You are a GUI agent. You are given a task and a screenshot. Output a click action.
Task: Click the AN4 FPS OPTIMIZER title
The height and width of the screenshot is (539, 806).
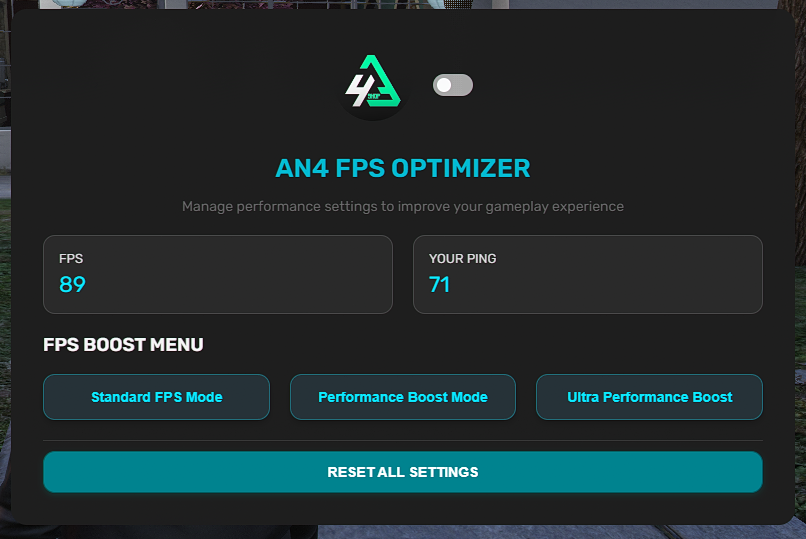point(403,168)
